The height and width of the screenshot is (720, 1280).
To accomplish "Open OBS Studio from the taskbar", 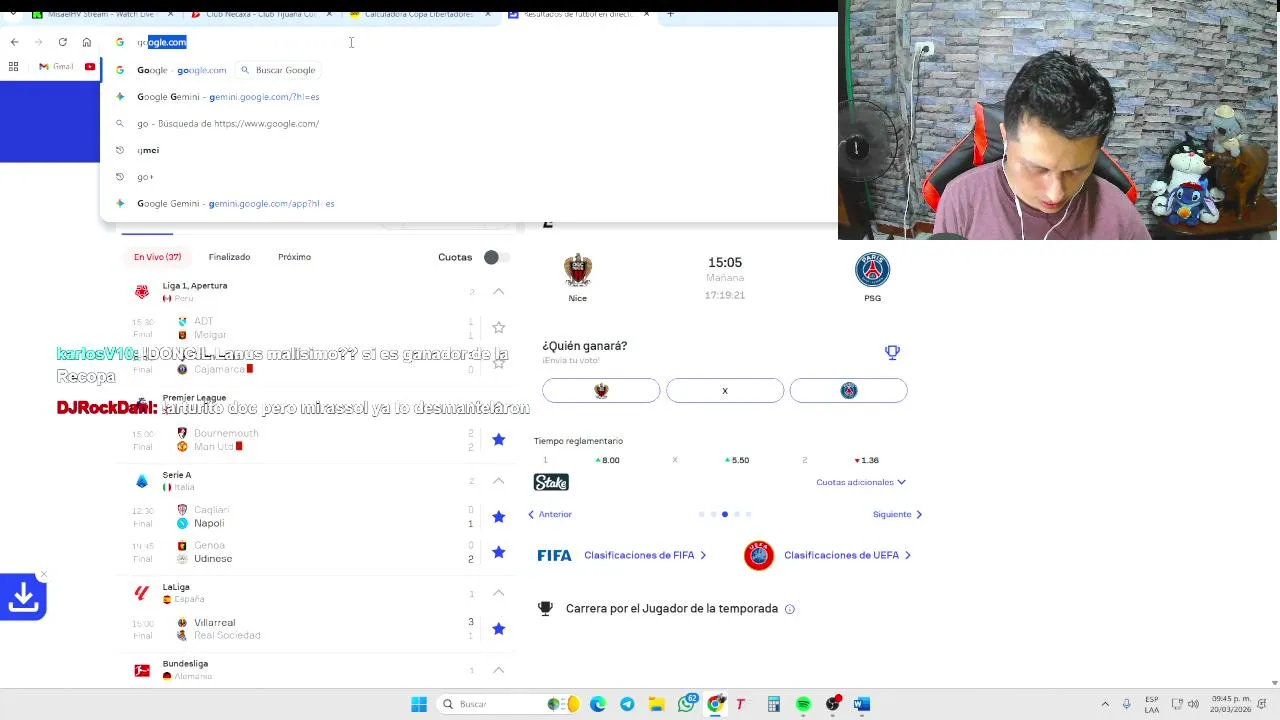I will click(x=833, y=704).
